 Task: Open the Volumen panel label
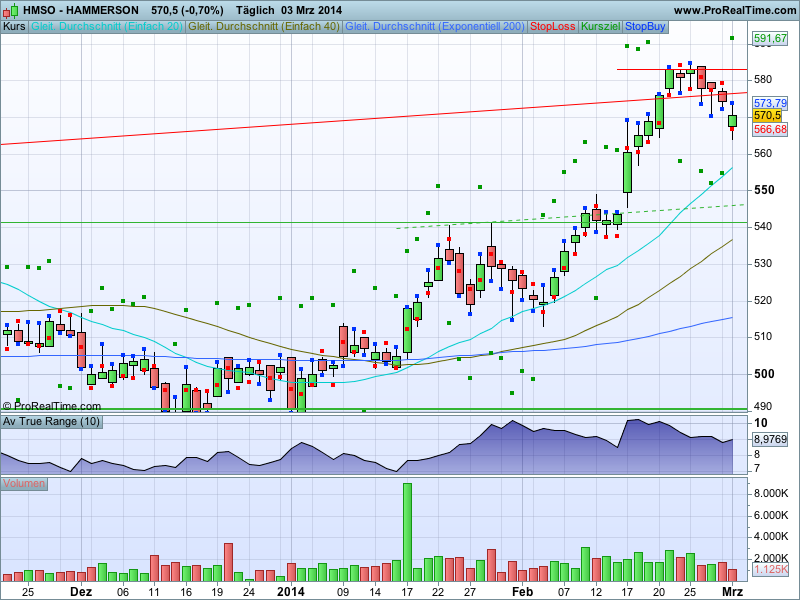click(23, 484)
